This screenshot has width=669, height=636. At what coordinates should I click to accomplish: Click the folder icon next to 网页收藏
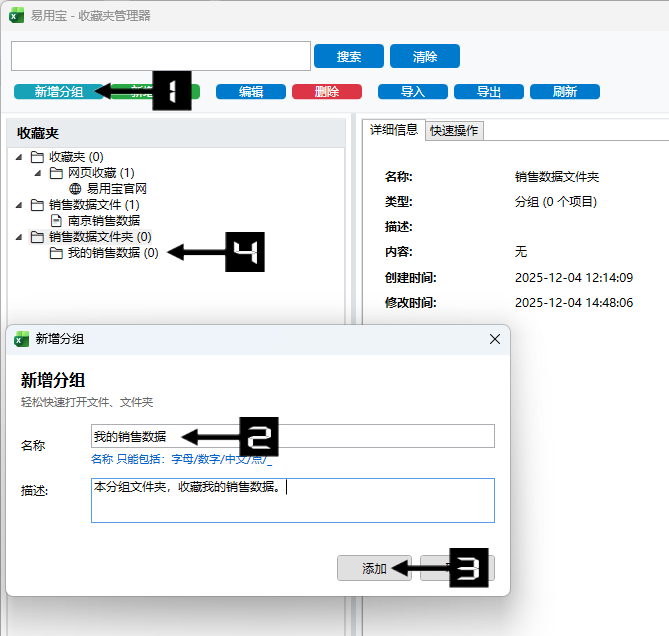tap(56, 173)
